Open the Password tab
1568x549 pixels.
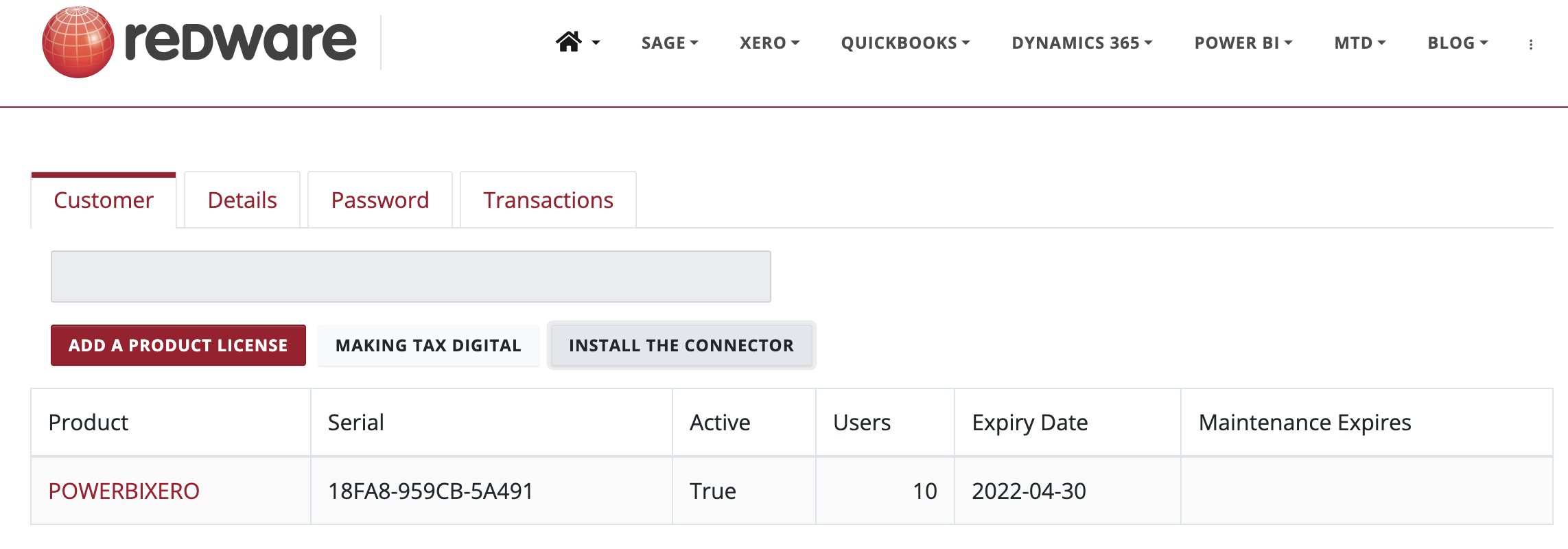point(380,200)
